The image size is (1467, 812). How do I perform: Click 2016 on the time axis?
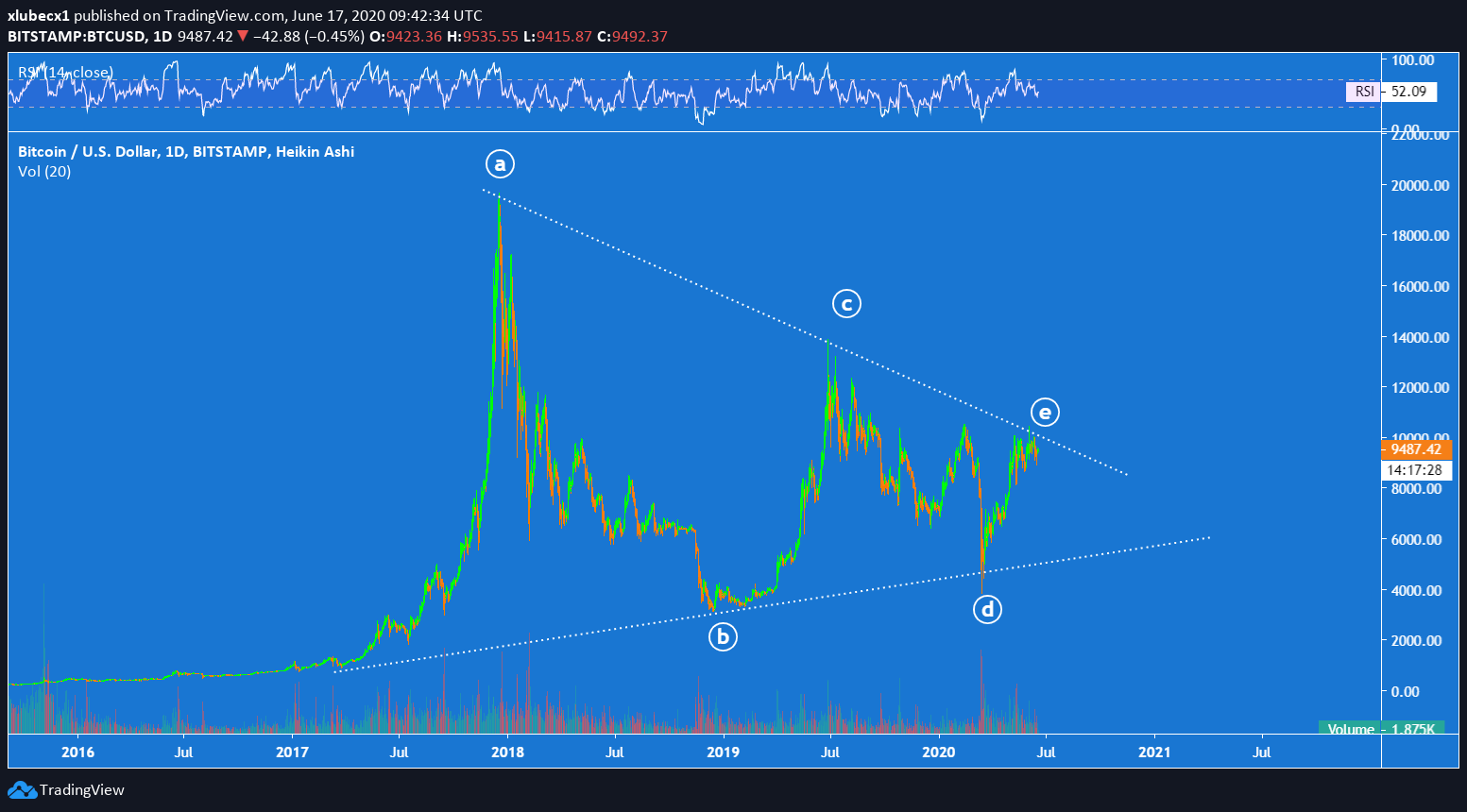(x=77, y=753)
